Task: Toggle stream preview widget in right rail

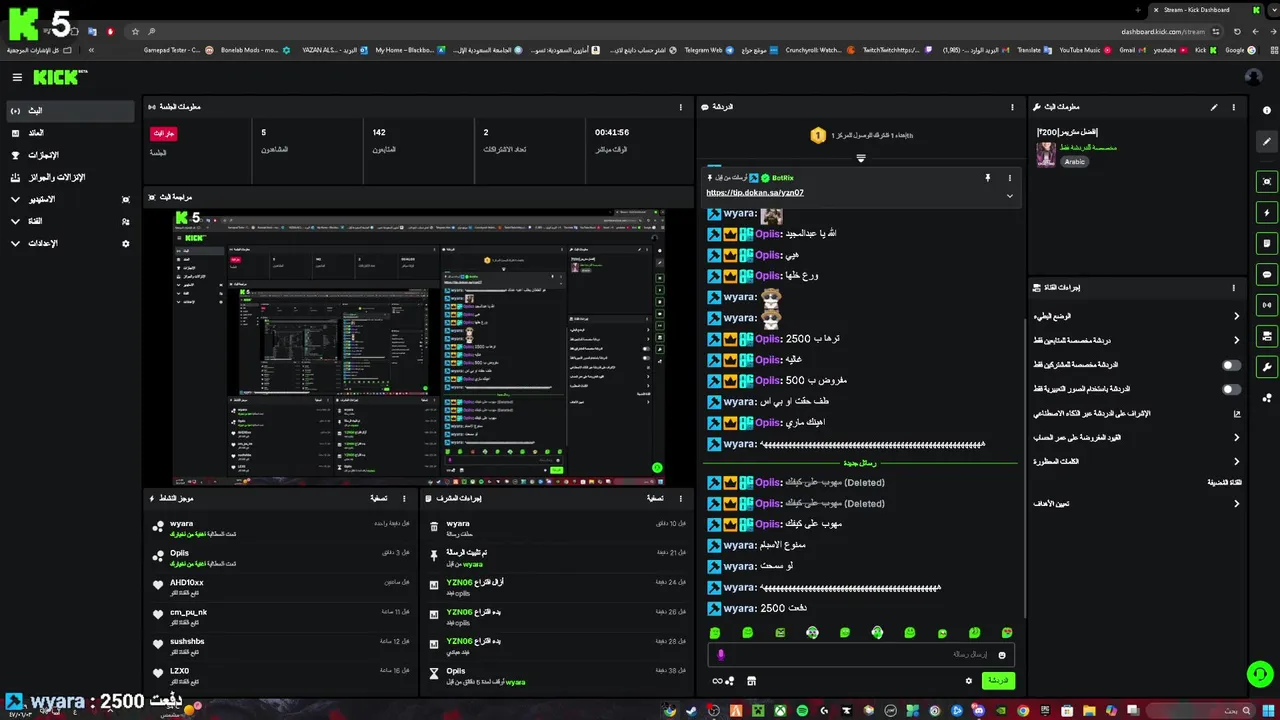Action: point(1267,182)
